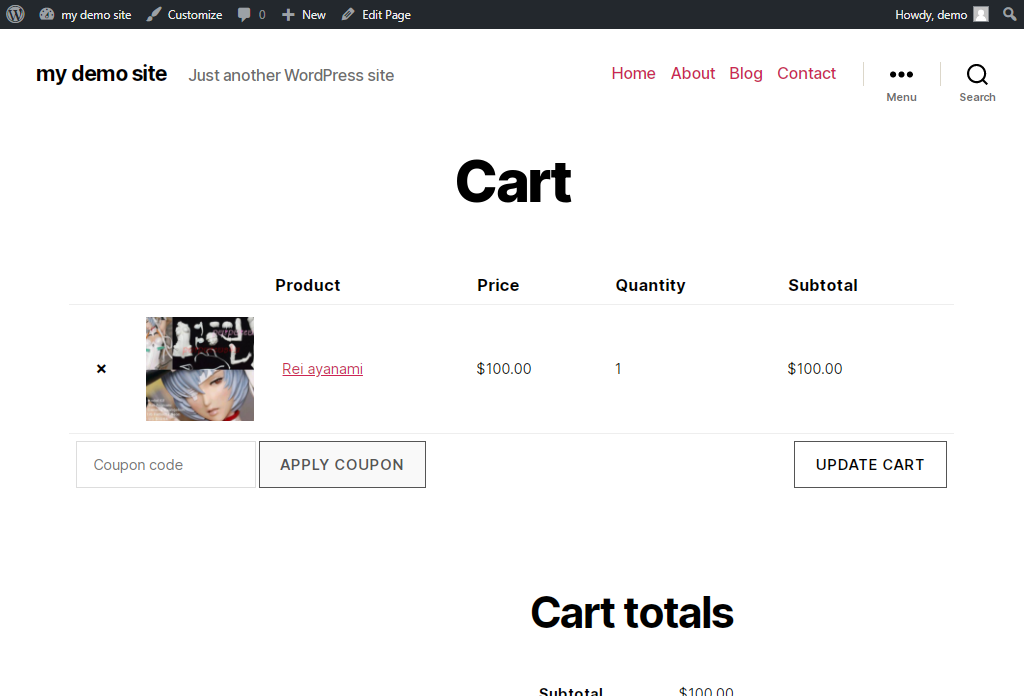Open the comments bubble icon
Screen dimensions: 1024x696
coord(244,14)
